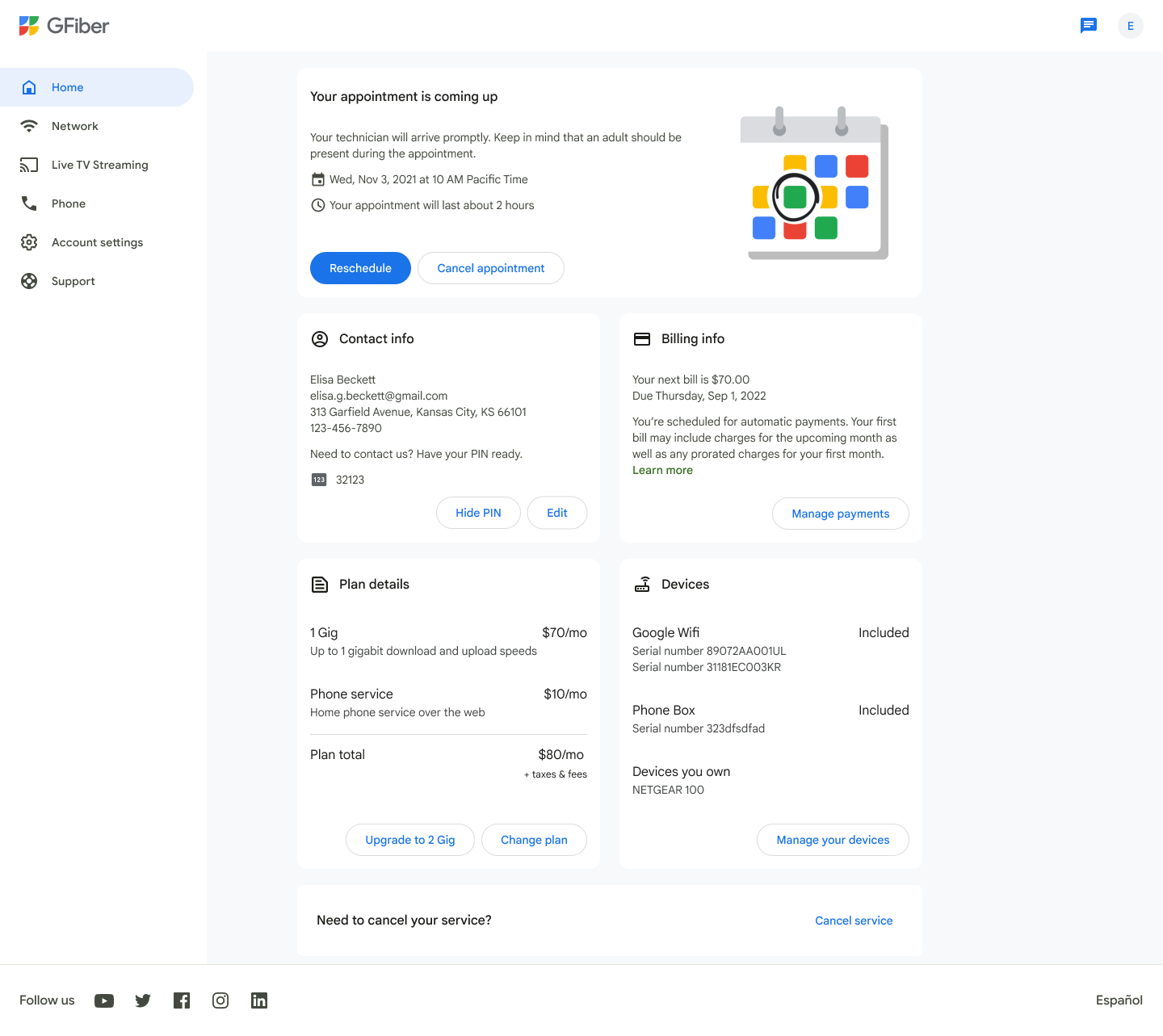Click the email elisa.g.beckett@gmail.com
This screenshot has width=1163, height=1036.
click(379, 396)
